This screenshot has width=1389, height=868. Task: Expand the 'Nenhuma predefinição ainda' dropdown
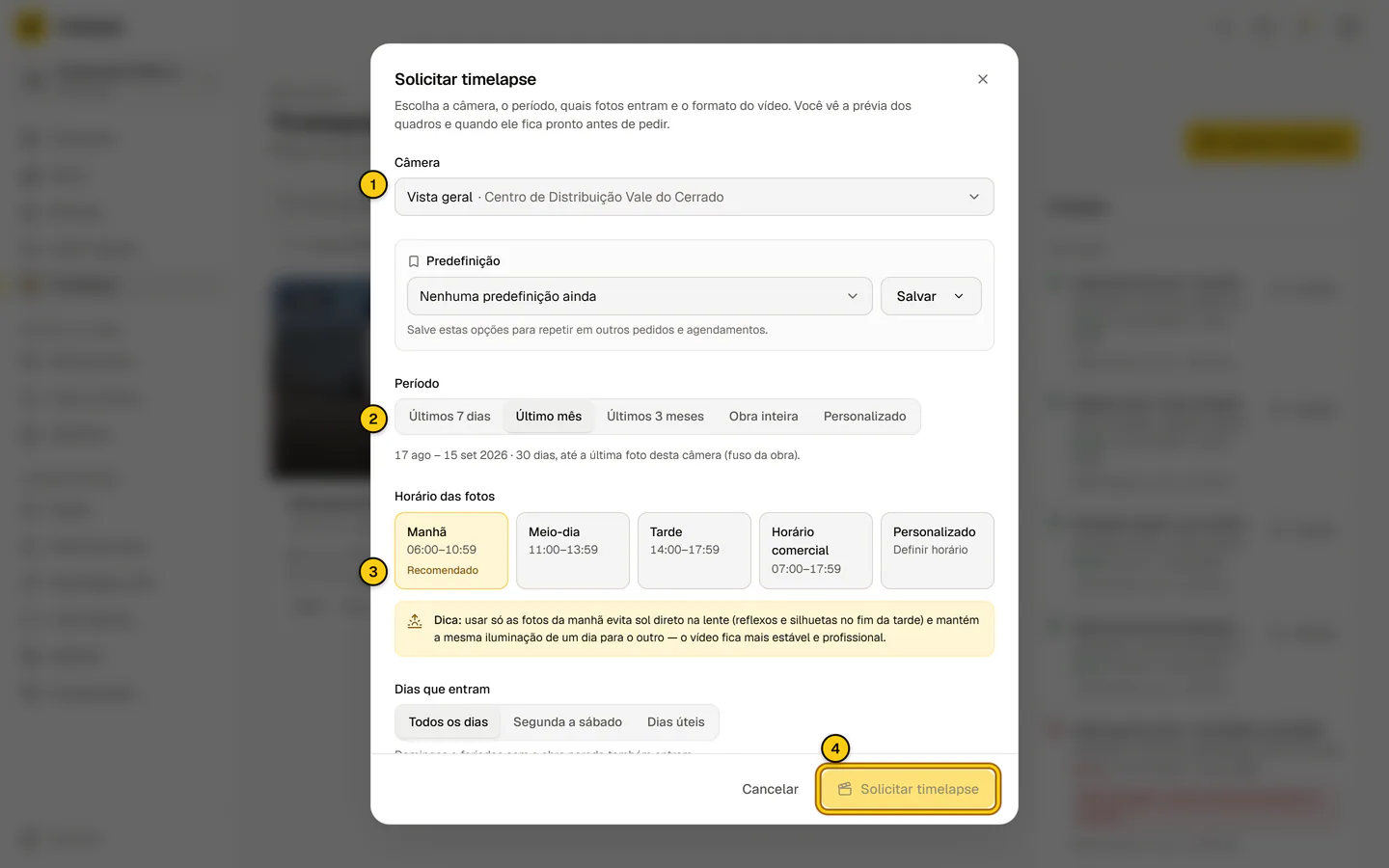point(640,296)
